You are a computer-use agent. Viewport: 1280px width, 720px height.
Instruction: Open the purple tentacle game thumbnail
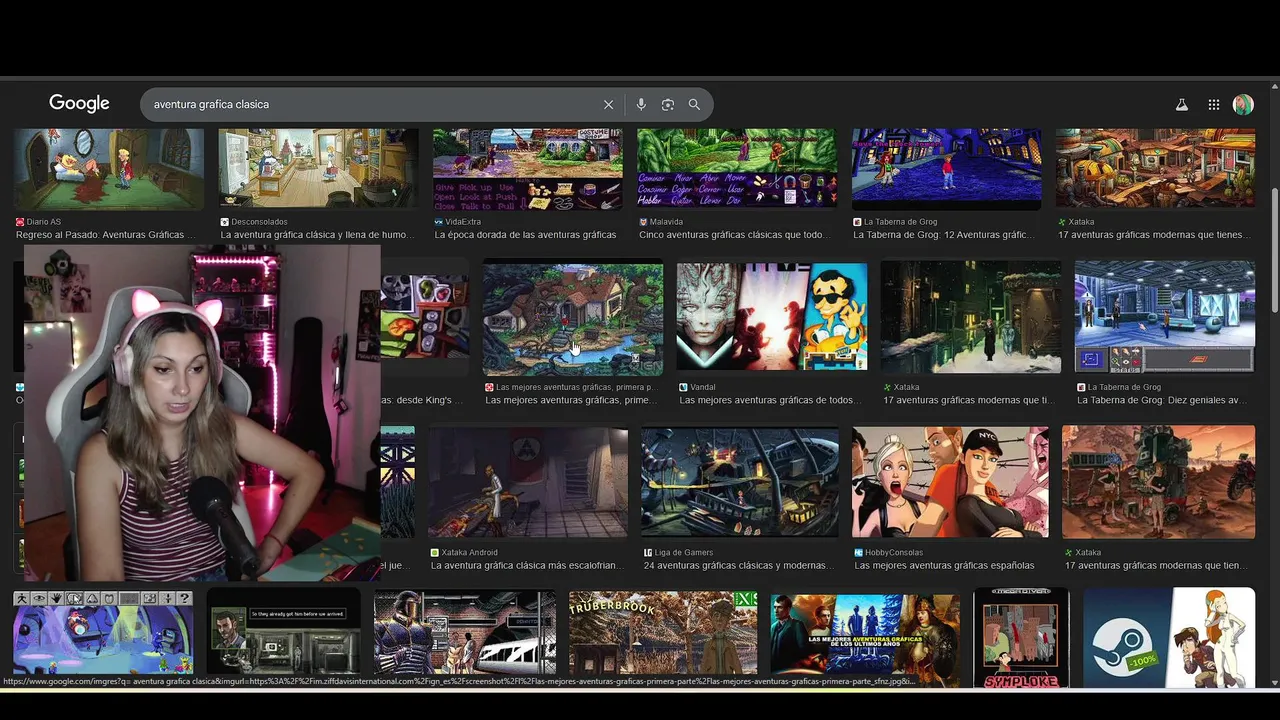pyautogui.click(x=103, y=633)
